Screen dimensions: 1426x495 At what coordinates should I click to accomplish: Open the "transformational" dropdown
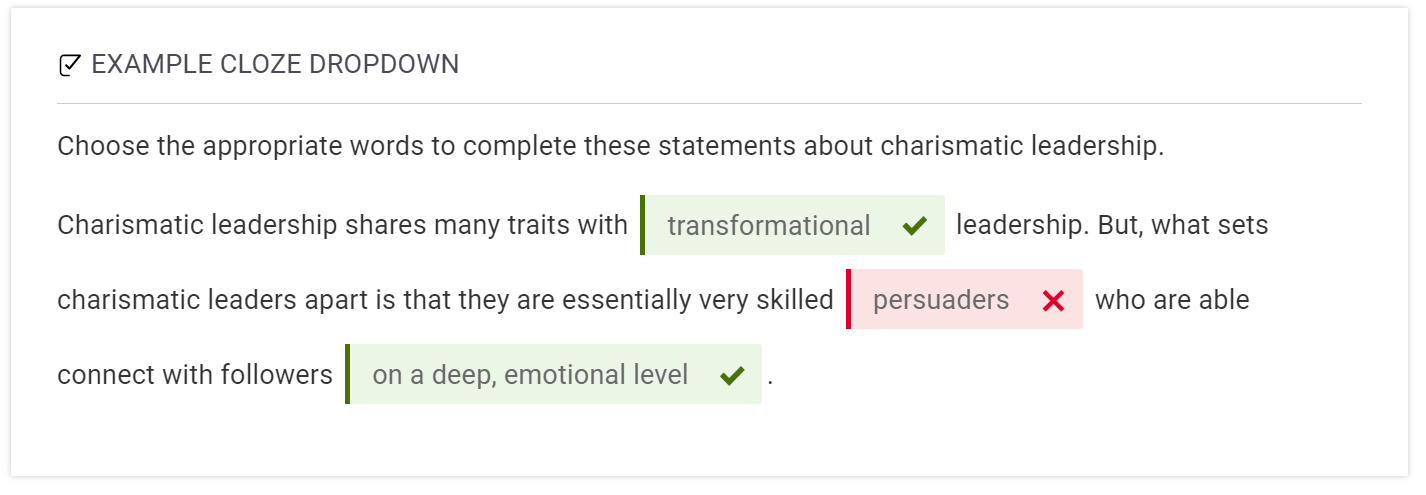click(x=768, y=226)
